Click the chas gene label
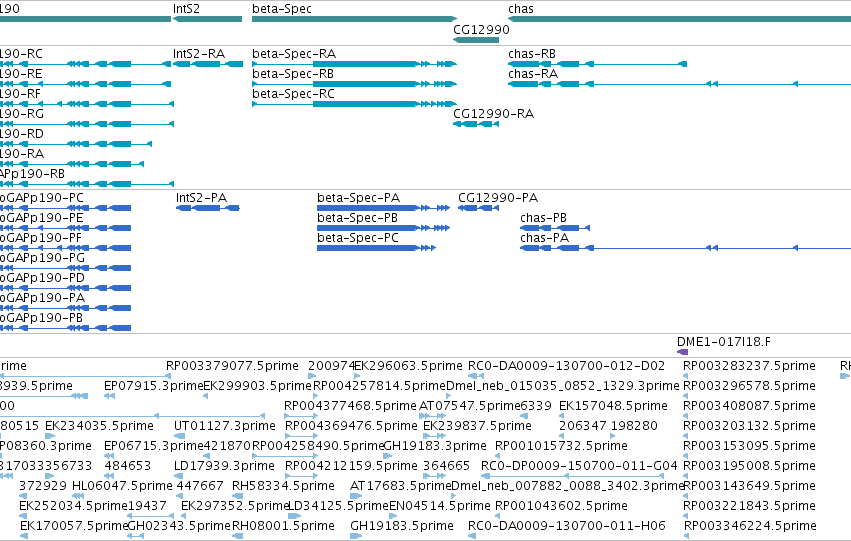The height and width of the screenshot is (541, 851). tap(521, 9)
